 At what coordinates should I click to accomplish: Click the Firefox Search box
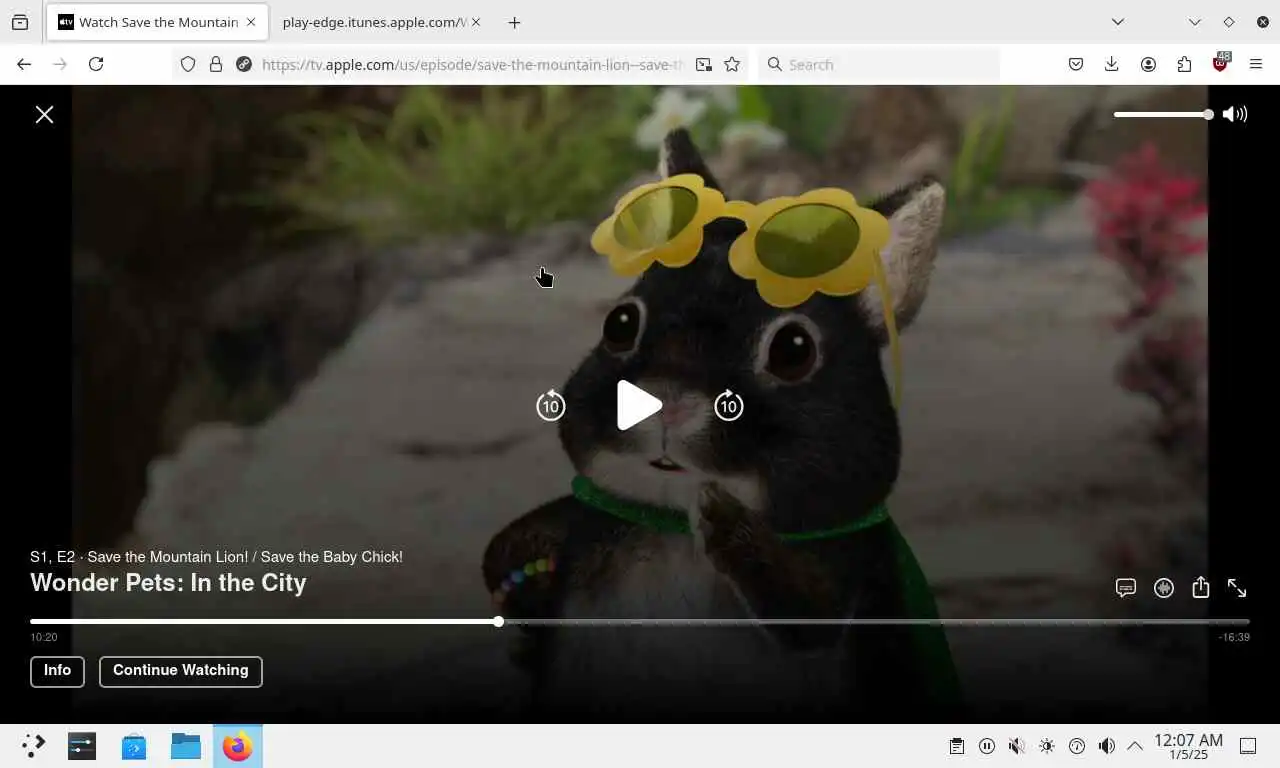click(879, 64)
